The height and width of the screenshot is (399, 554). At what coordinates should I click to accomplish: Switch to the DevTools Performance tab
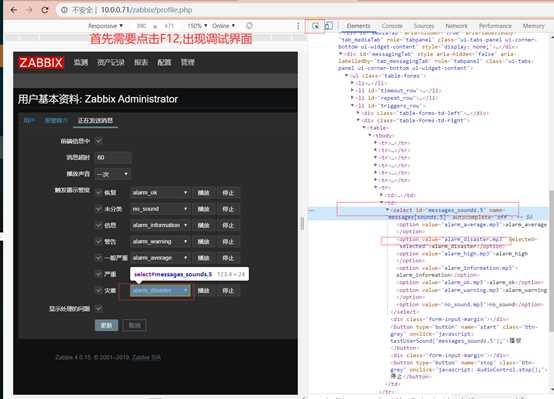pyautogui.click(x=495, y=26)
